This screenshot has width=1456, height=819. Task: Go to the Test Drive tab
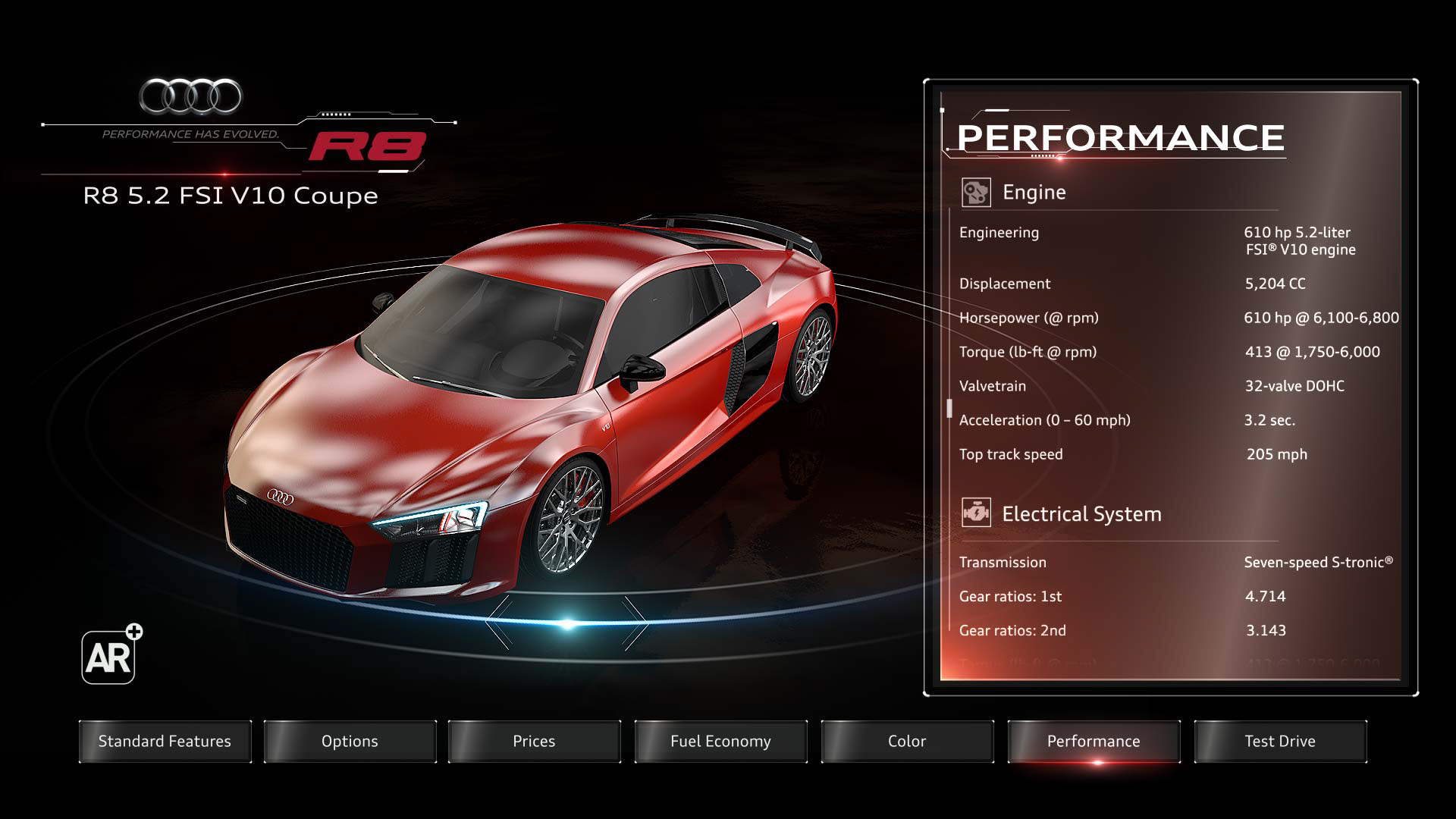1280,741
